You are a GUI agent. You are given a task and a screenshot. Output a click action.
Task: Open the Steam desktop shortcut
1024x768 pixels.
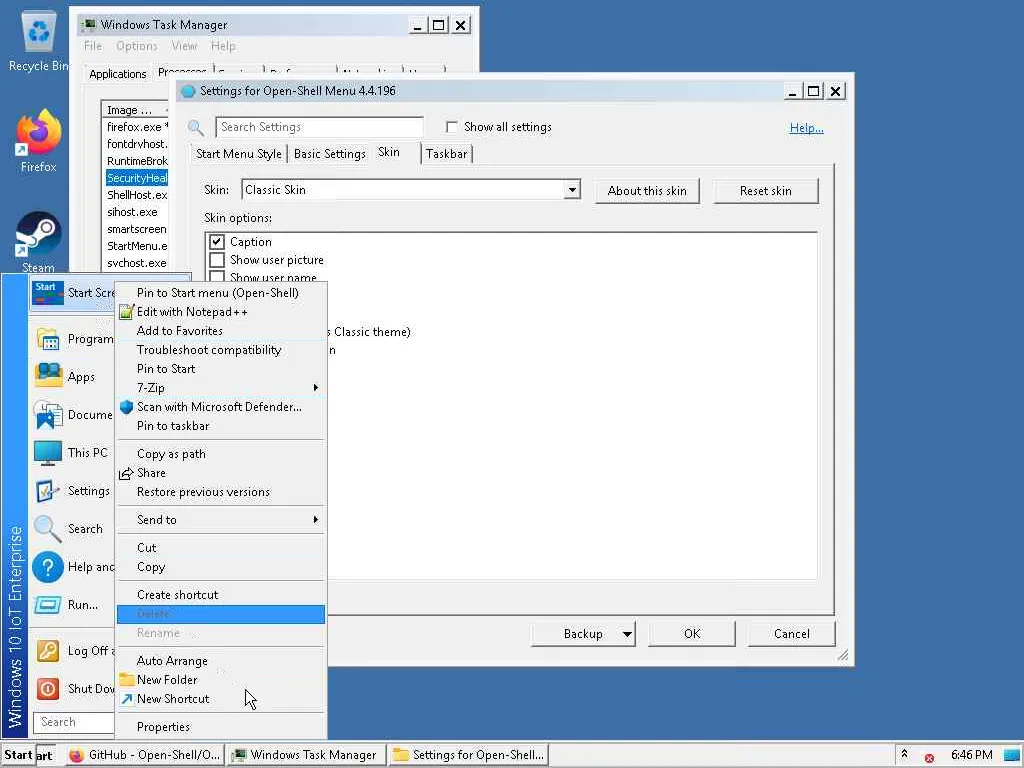pyautogui.click(x=38, y=242)
